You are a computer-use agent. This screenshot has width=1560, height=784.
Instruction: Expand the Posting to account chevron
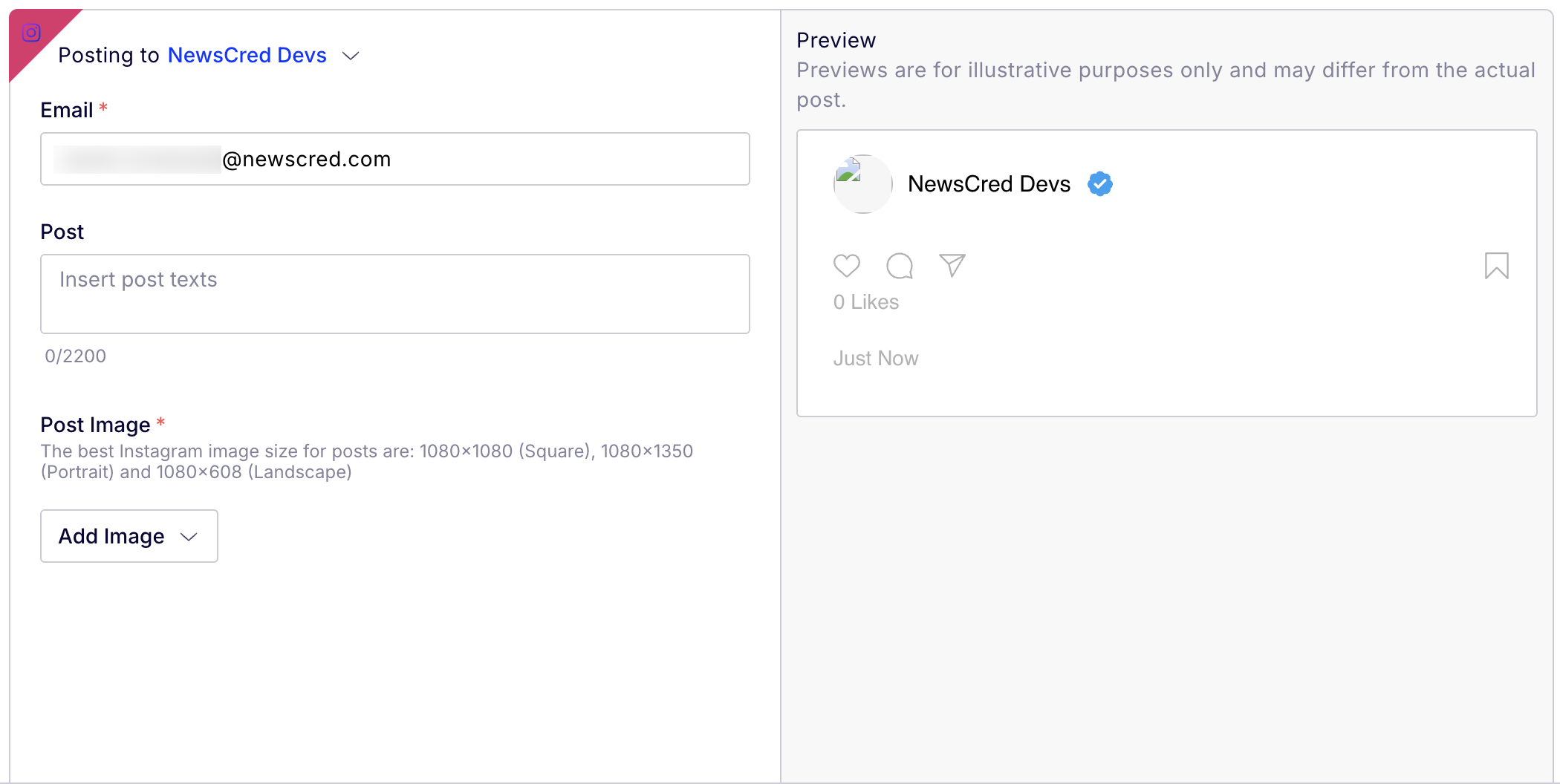[351, 56]
